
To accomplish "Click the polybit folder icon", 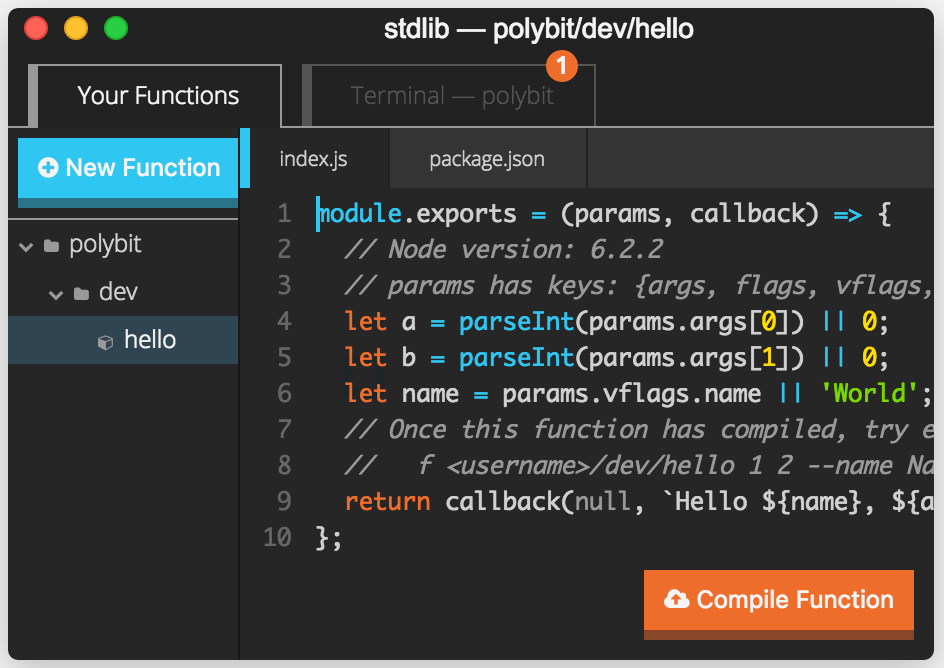I will click(51, 246).
